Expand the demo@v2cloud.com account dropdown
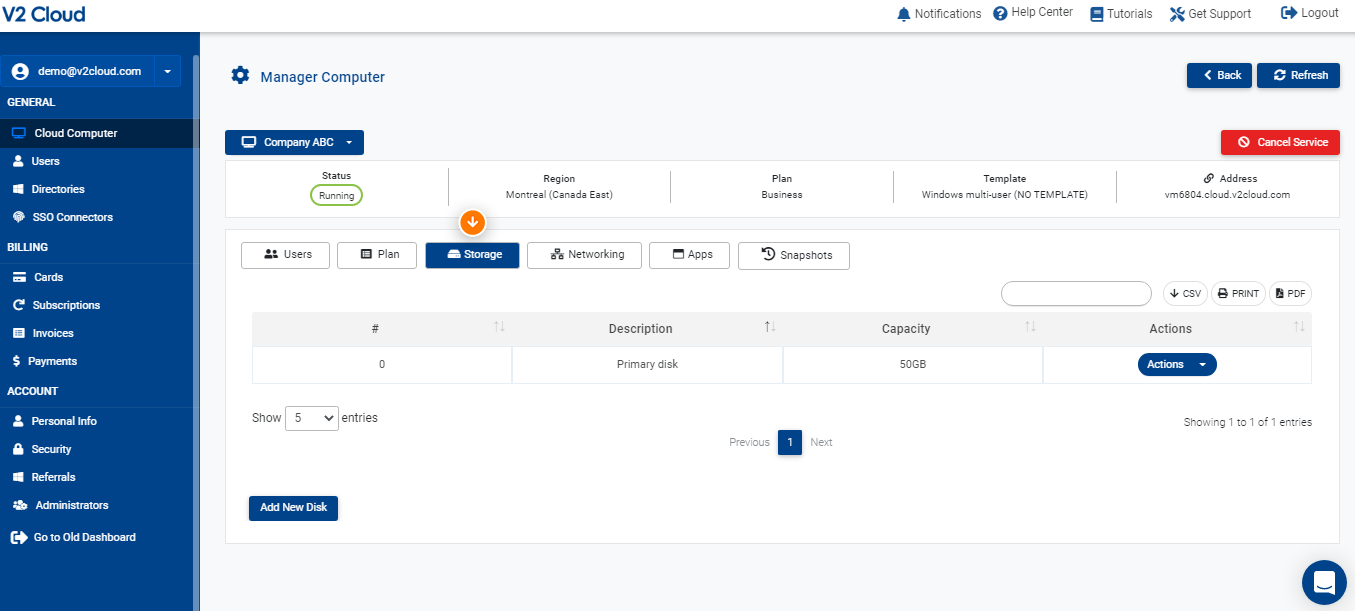The width and height of the screenshot is (1355, 611). [x=167, y=71]
